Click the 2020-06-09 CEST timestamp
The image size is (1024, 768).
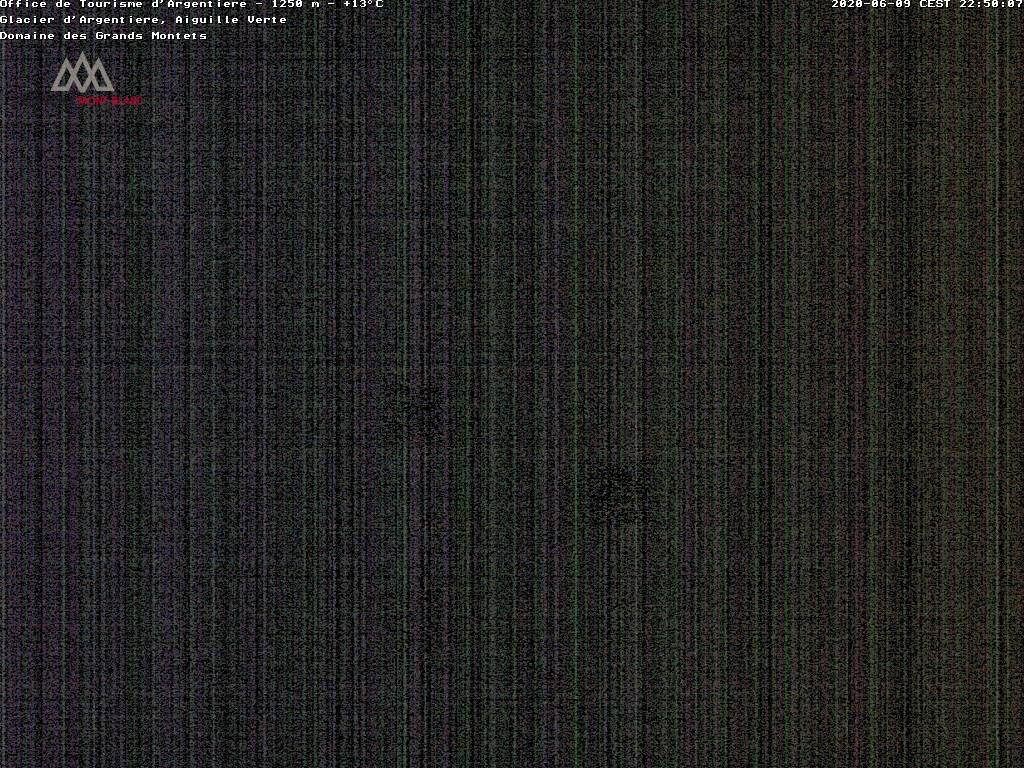tap(927, 4)
